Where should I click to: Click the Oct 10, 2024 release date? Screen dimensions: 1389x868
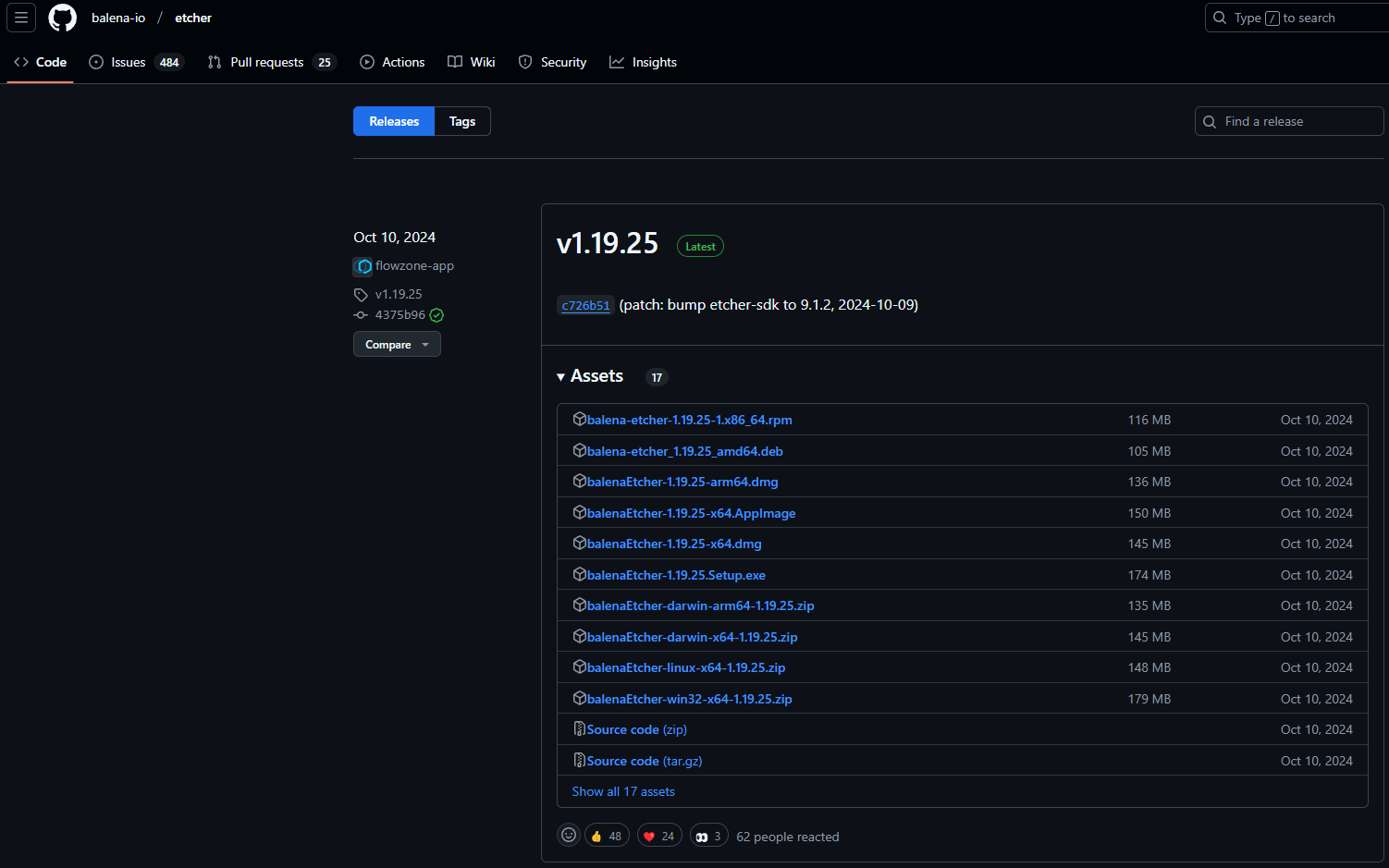(395, 238)
